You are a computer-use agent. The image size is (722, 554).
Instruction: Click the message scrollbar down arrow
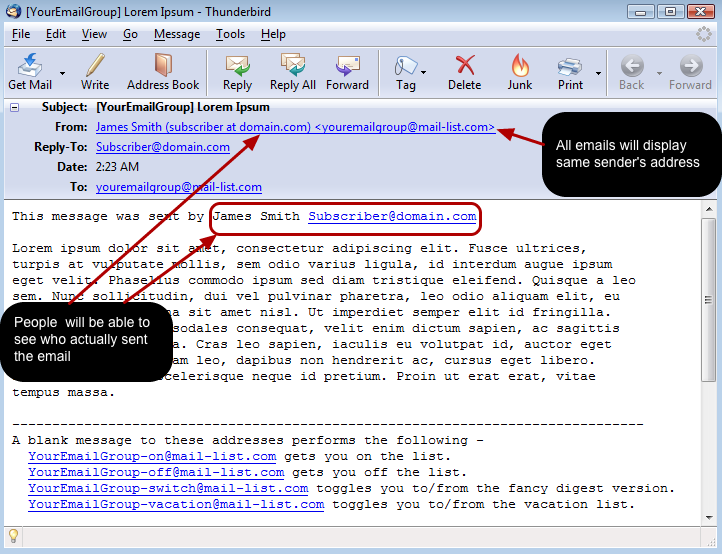pyautogui.click(x=709, y=518)
